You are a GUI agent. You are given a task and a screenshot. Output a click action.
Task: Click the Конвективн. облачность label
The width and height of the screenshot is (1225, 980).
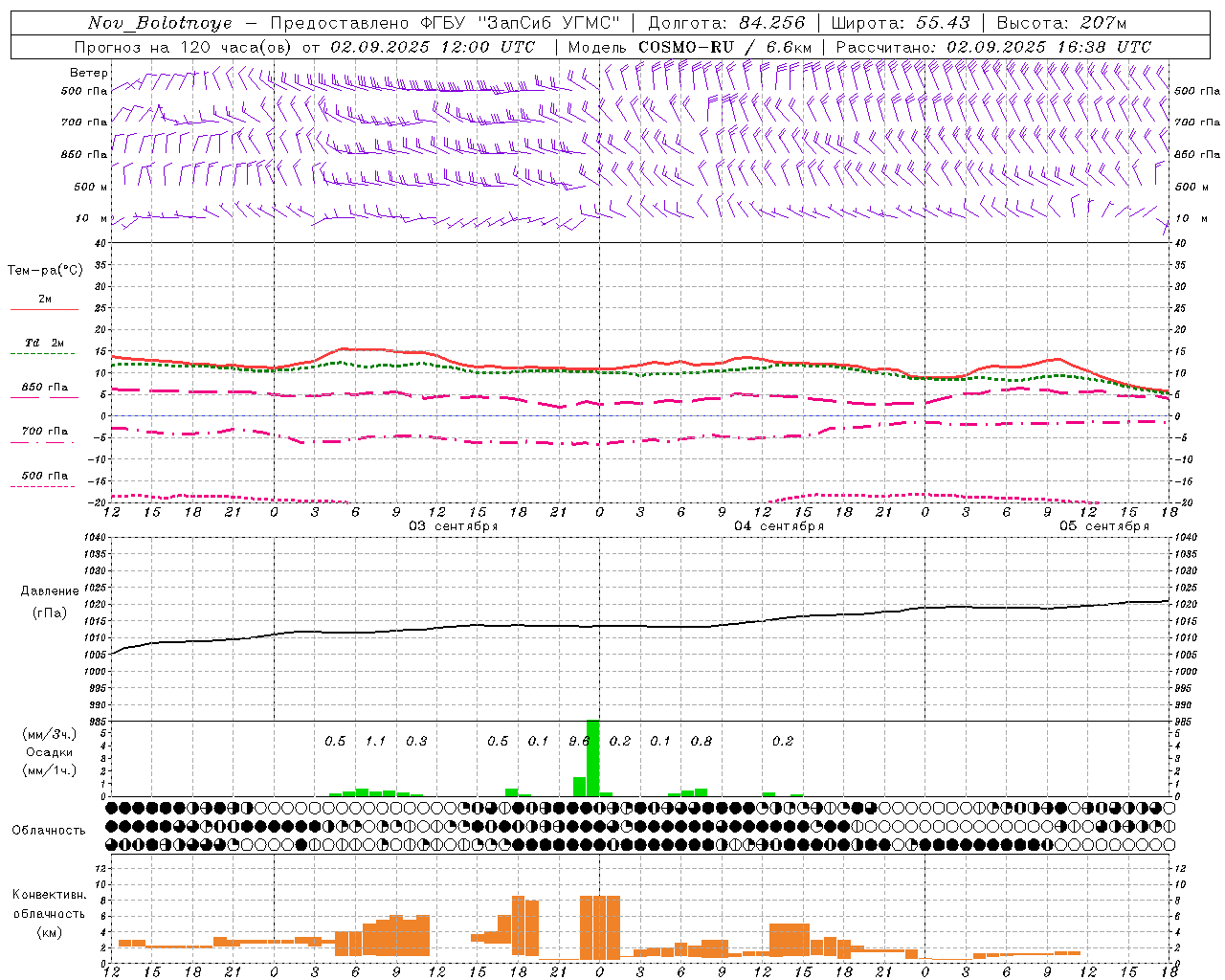49,904
